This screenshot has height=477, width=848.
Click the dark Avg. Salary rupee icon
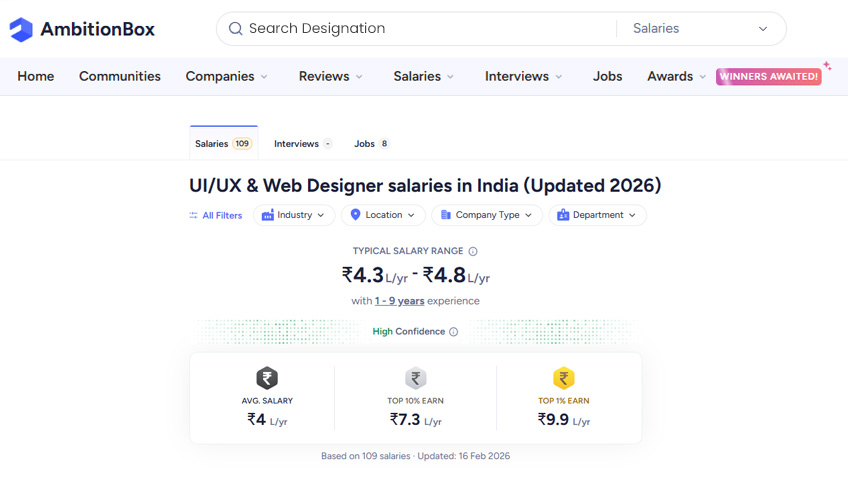[x=267, y=377]
